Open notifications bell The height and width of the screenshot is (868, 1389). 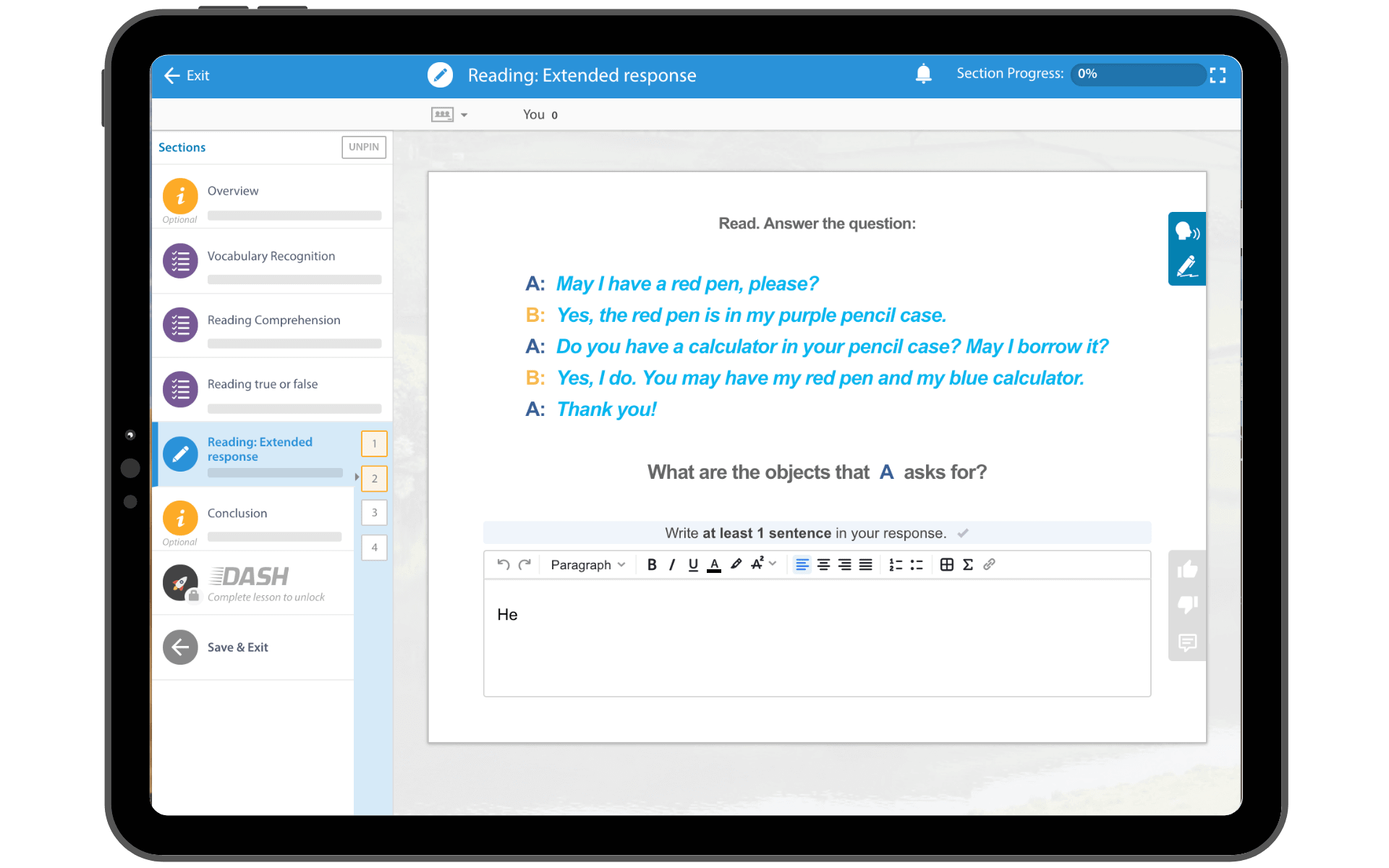point(923,74)
